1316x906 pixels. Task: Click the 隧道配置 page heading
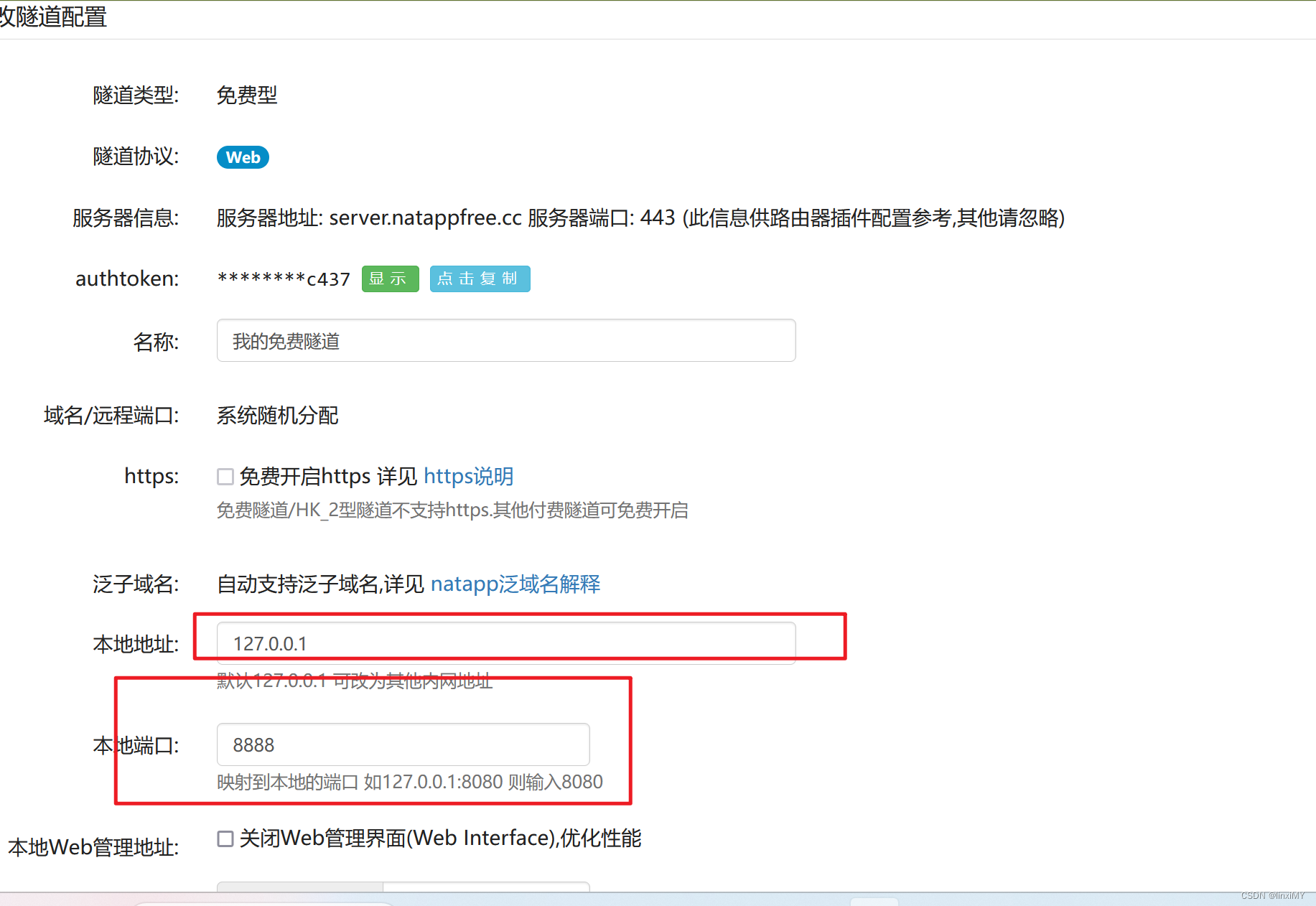(53, 17)
